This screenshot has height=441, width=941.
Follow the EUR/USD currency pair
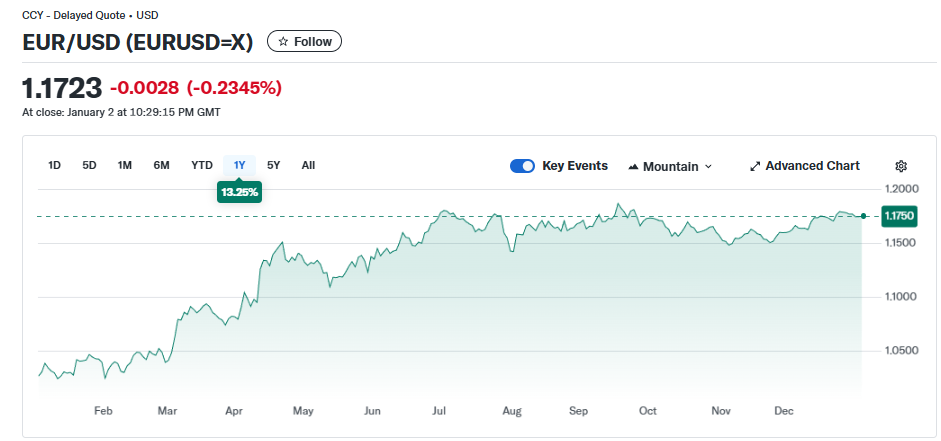tap(305, 41)
